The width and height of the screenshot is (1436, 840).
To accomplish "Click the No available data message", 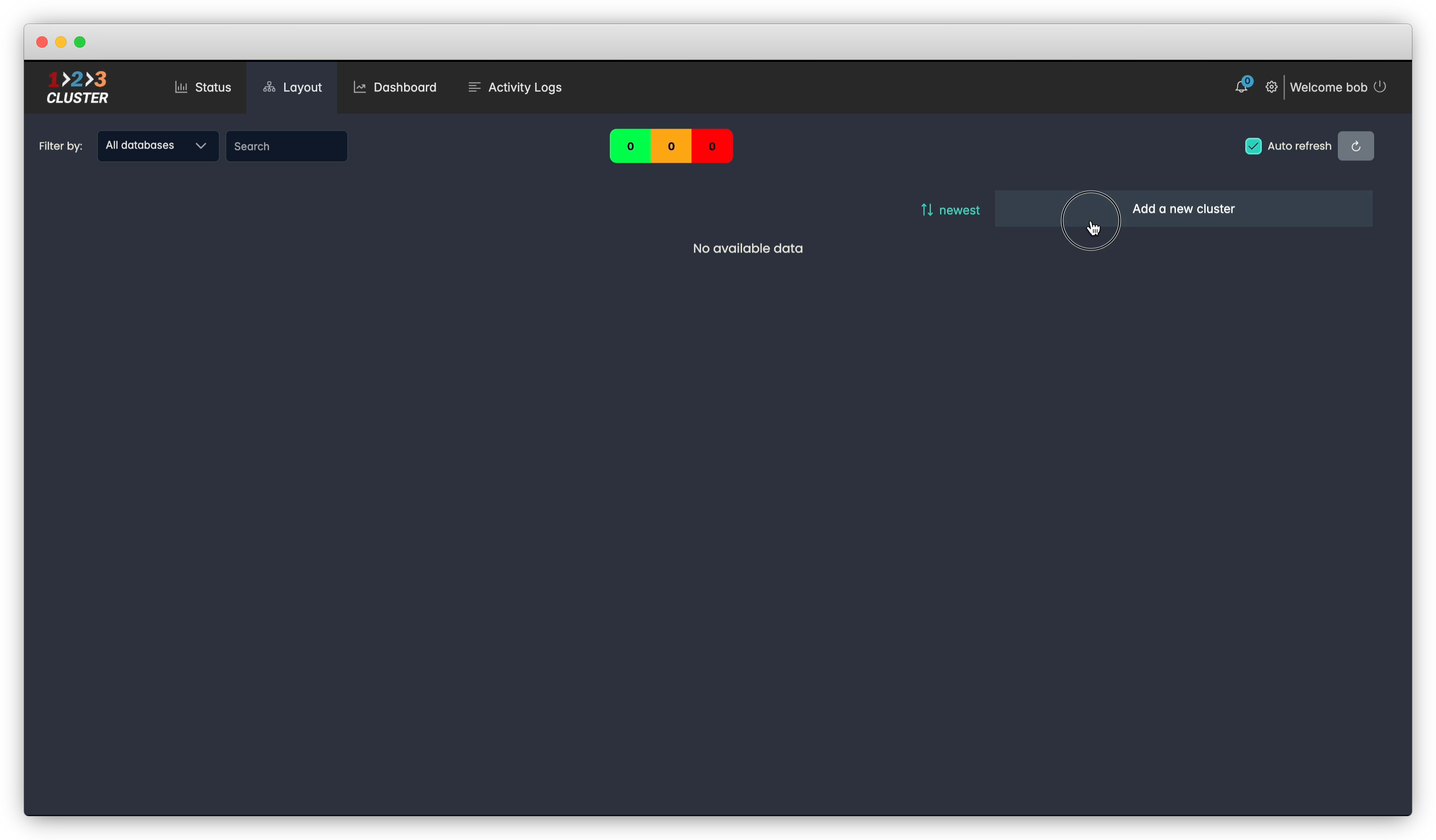I will [748, 248].
